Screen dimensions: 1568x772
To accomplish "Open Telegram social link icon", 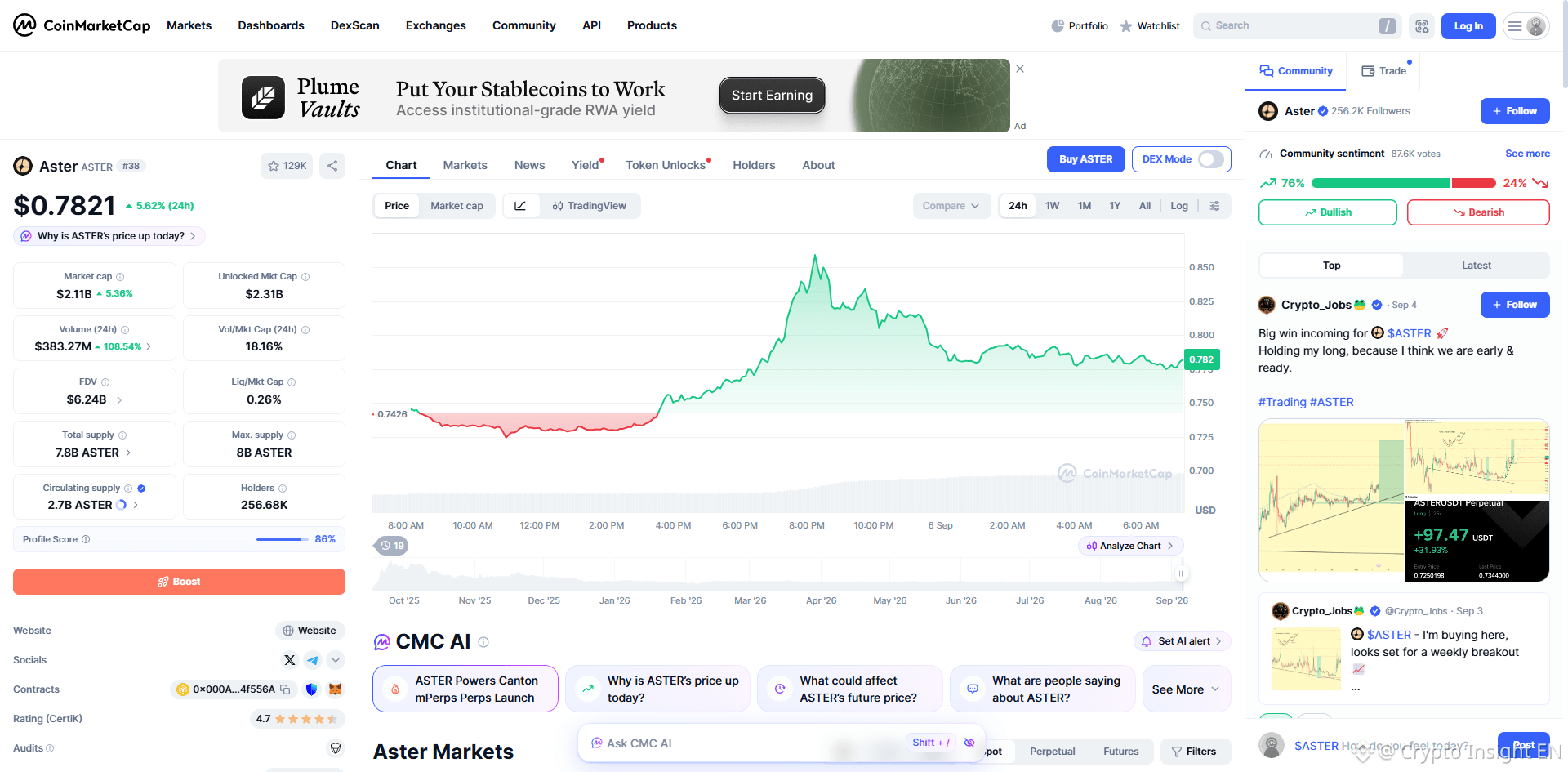I will 313,660.
